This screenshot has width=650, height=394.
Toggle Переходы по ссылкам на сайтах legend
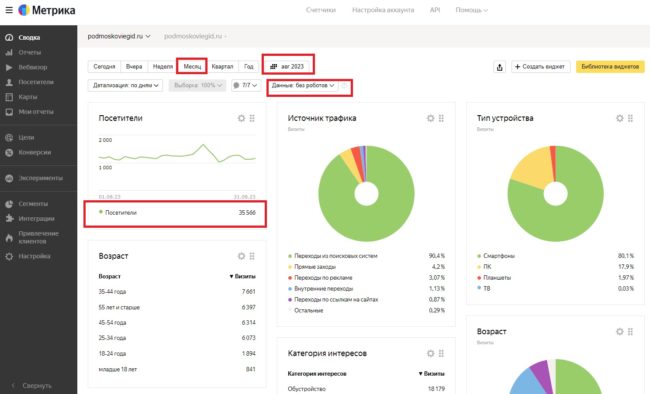[333, 299]
